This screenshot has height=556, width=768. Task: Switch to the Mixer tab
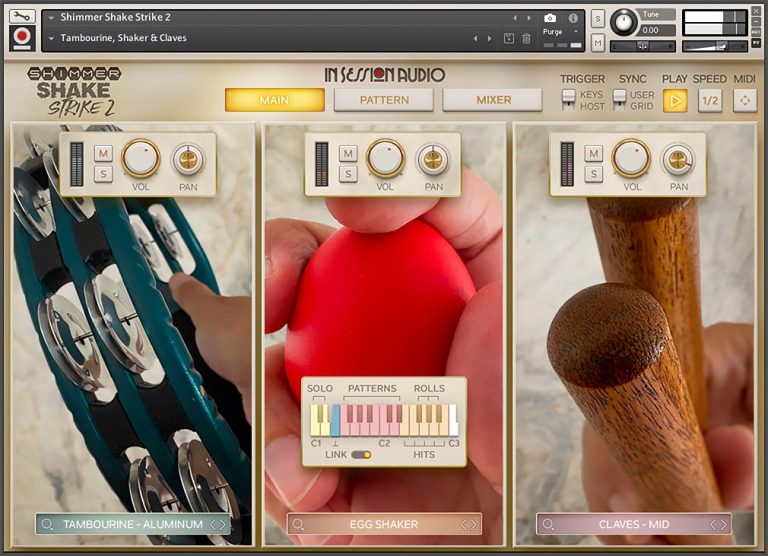(x=493, y=100)
